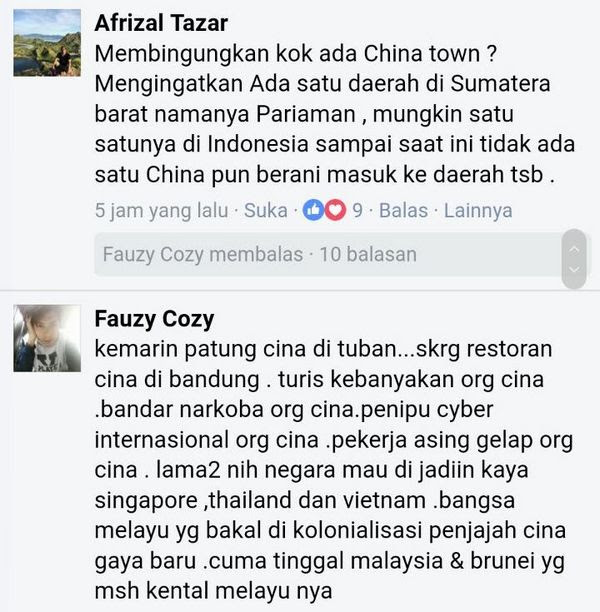Image resolution: width=600 pixels, height=612 pixels.
Task: Click the down chevron on the scroll handle
Action: click(x=574, y=269)
